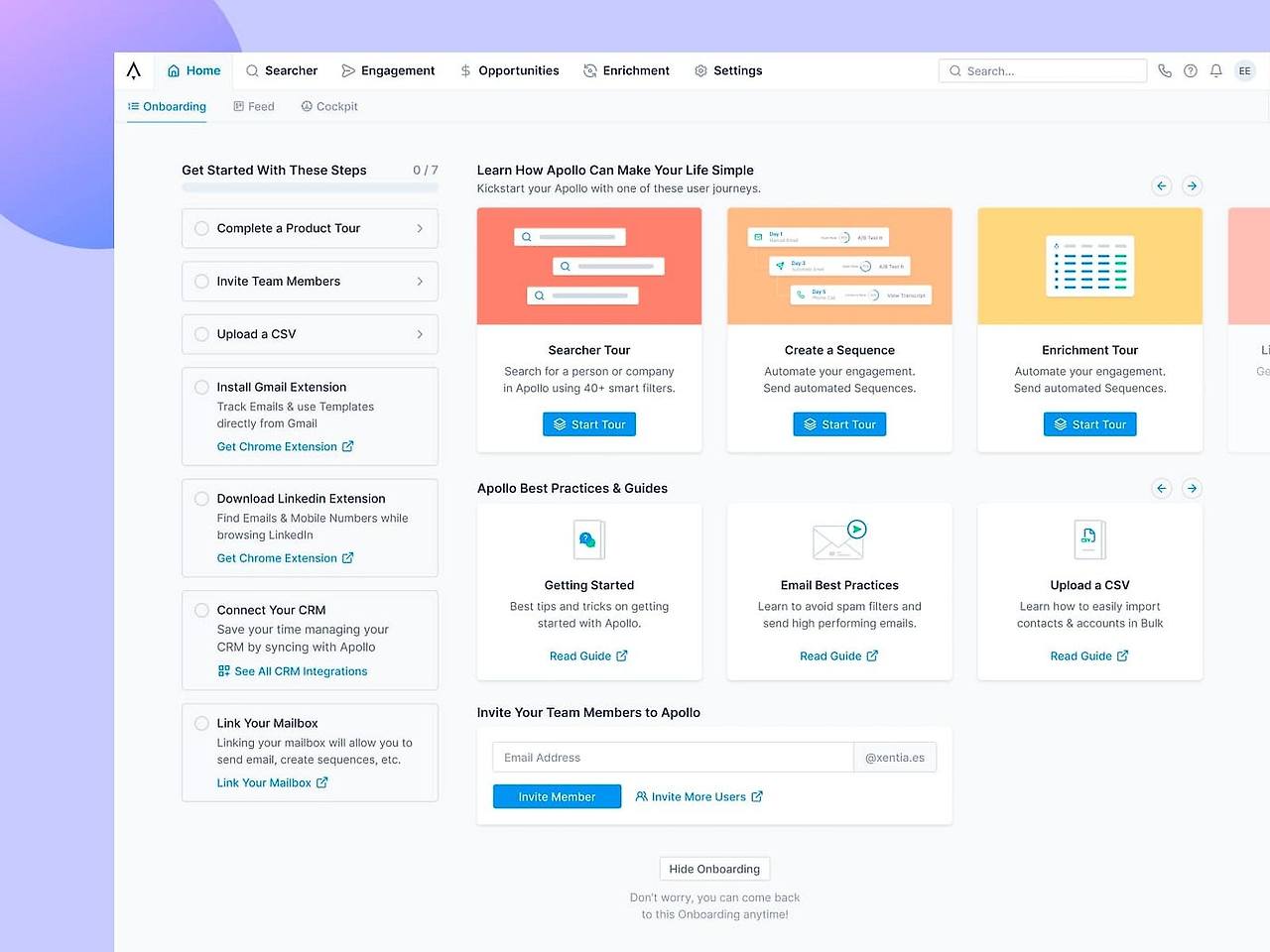The image size is (1270, 952).
Task: Open Read Guide for Email Best Practices
Action: [x=839, y=655]
